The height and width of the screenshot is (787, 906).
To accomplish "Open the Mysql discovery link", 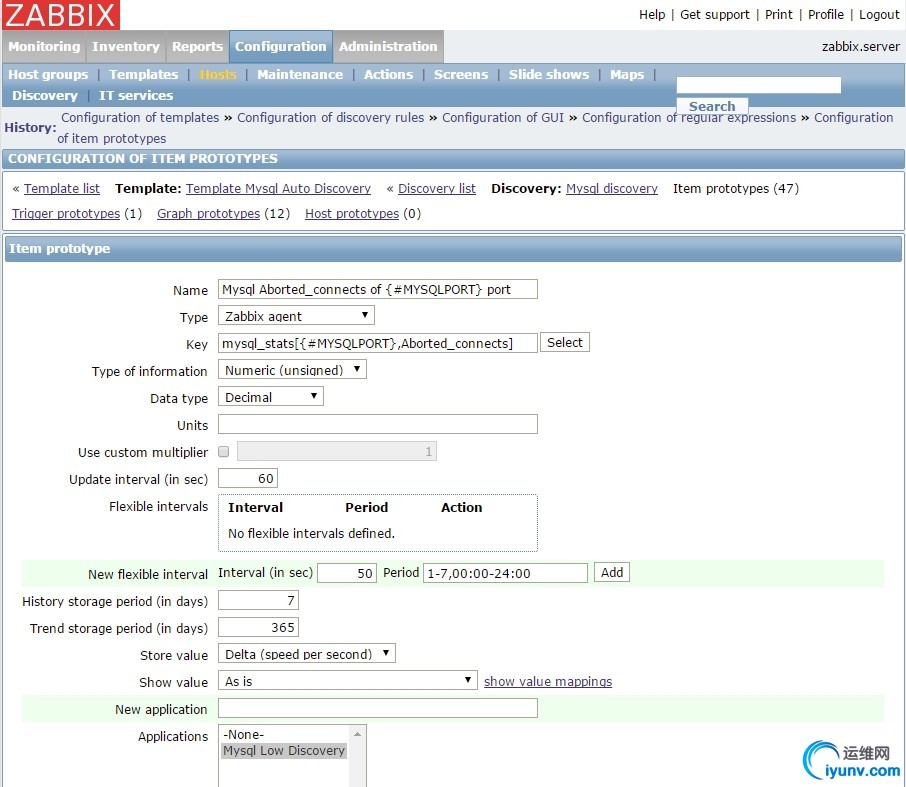I will coord(612,188).
